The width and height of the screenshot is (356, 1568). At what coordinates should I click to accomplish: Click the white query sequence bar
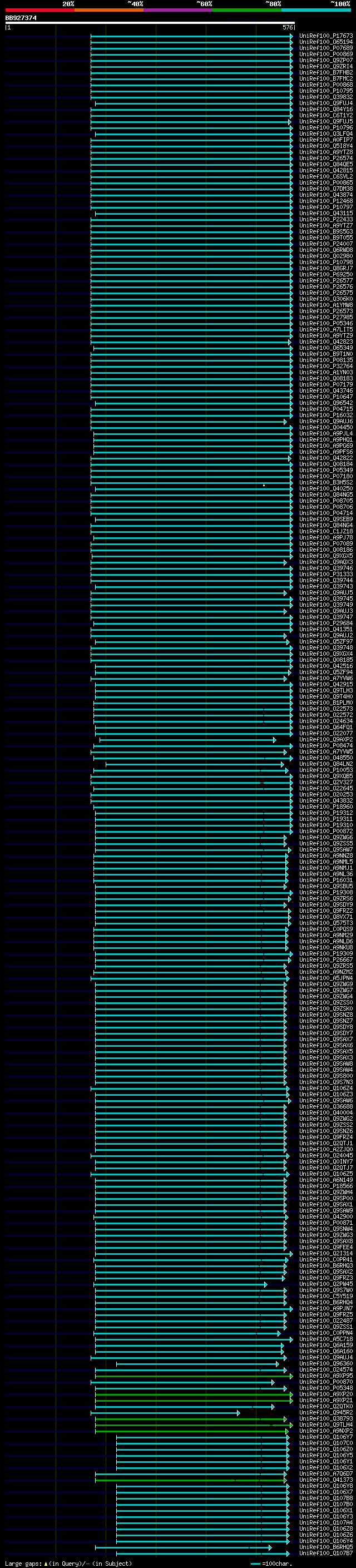coord(150,22)
